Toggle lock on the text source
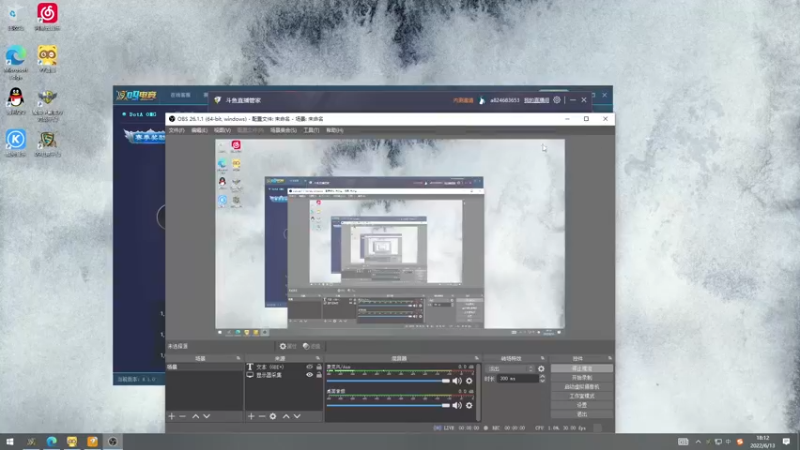Viewport: 800px width, 450px height. click(319, 367)
